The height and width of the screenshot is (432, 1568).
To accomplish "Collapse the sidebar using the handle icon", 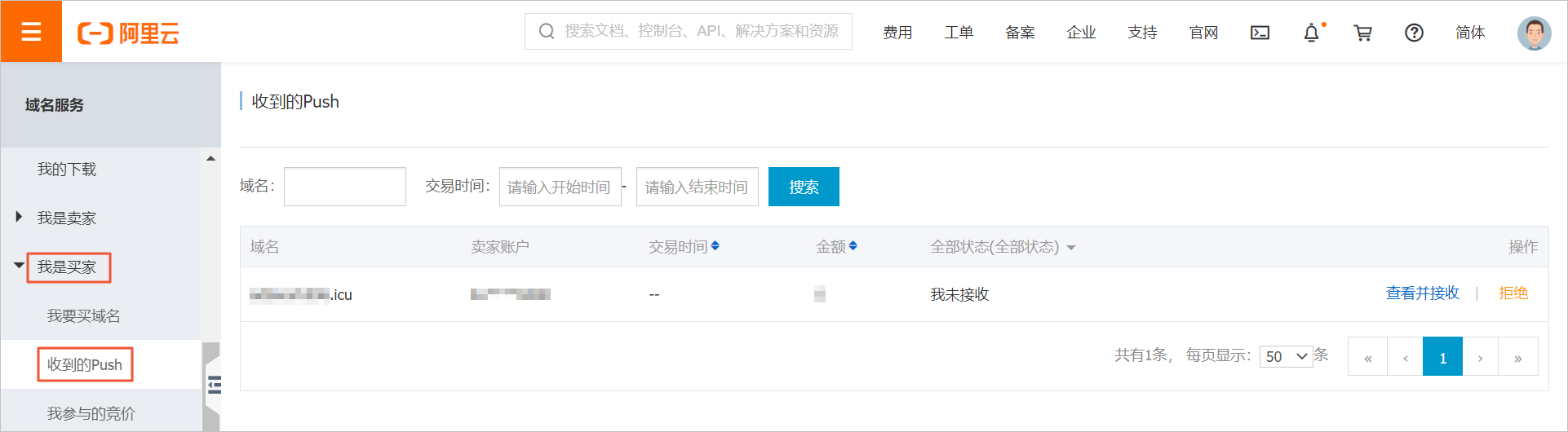I will (x=214, y=385).
